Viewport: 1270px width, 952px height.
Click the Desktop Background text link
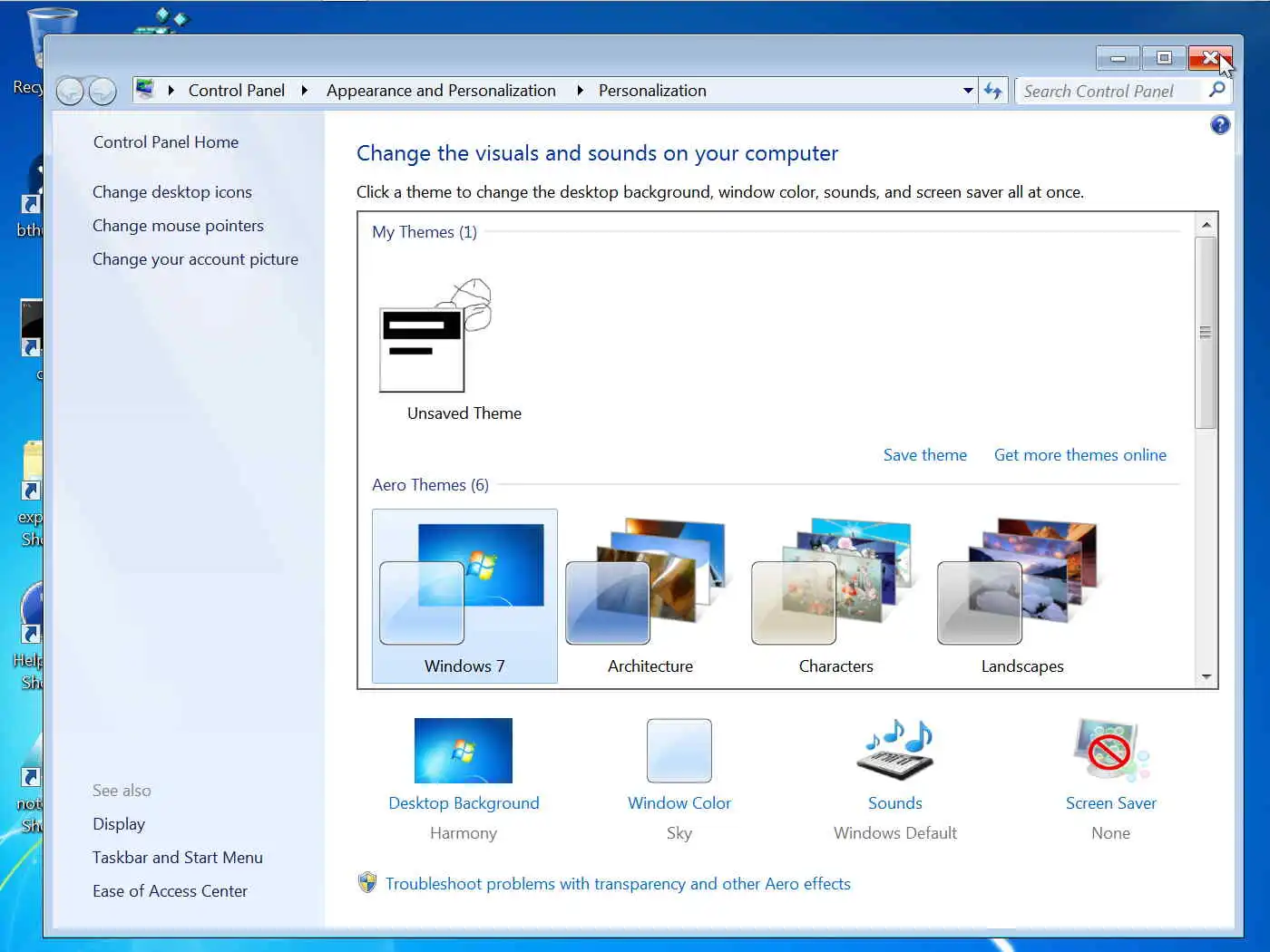[464, 803]
